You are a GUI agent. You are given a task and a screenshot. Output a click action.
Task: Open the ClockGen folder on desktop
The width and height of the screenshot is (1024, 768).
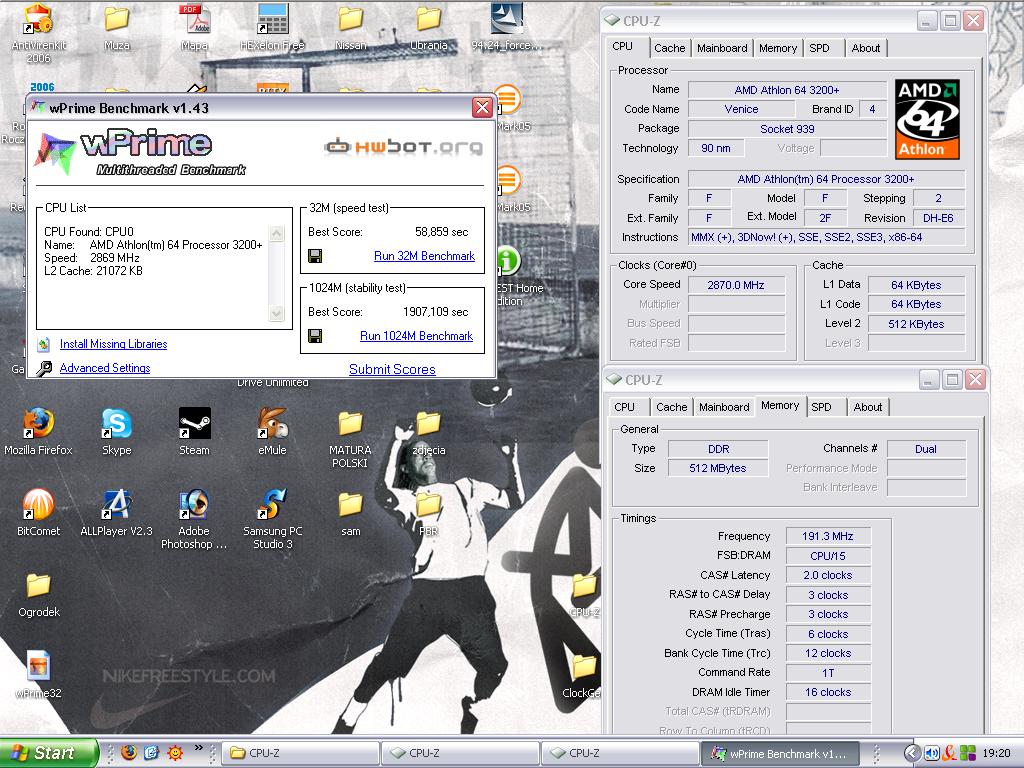(x=584, y=667)
